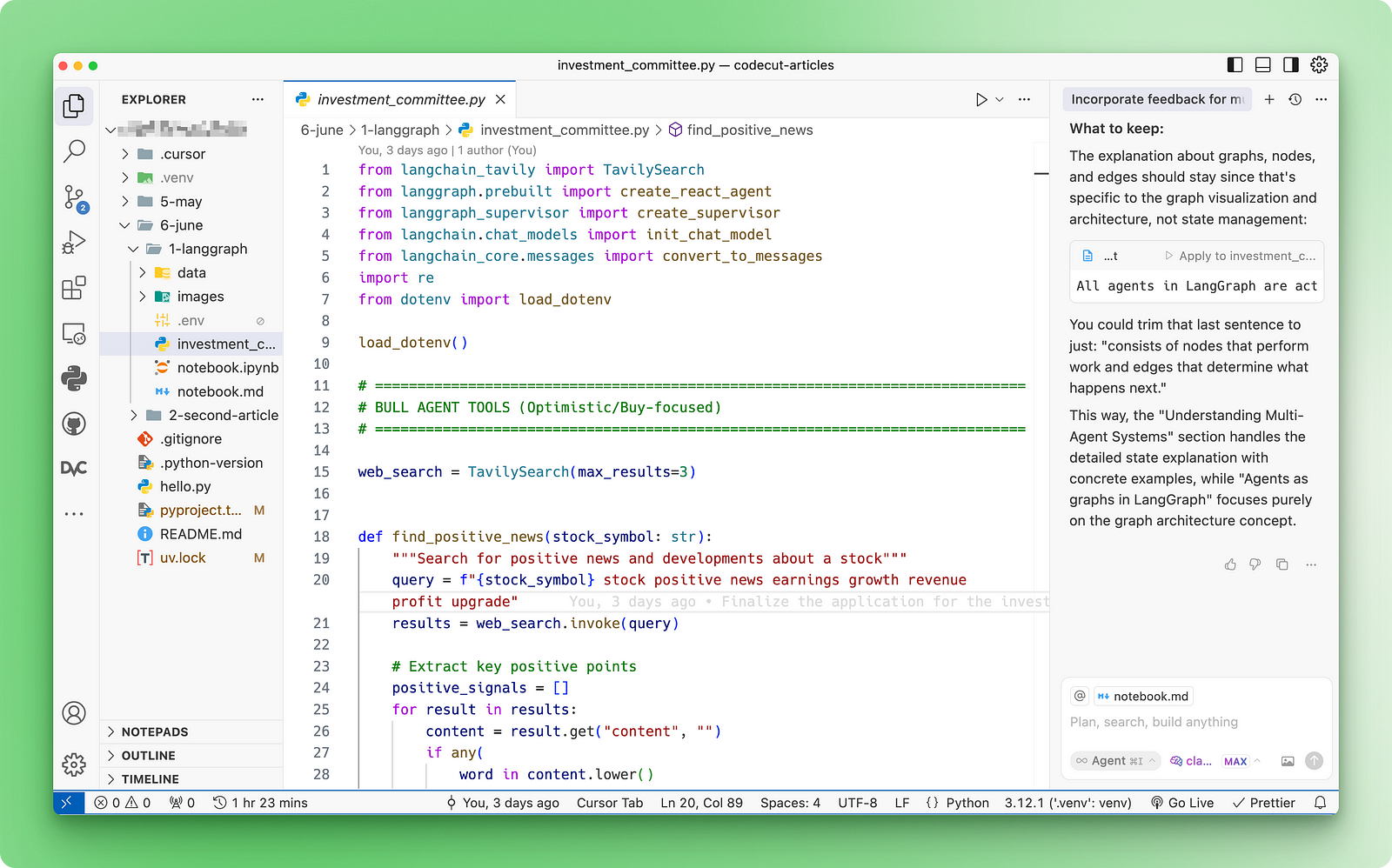Close the investment_committee.py tab
Viewport: 1392px width, 868px height.
(500, 100)
